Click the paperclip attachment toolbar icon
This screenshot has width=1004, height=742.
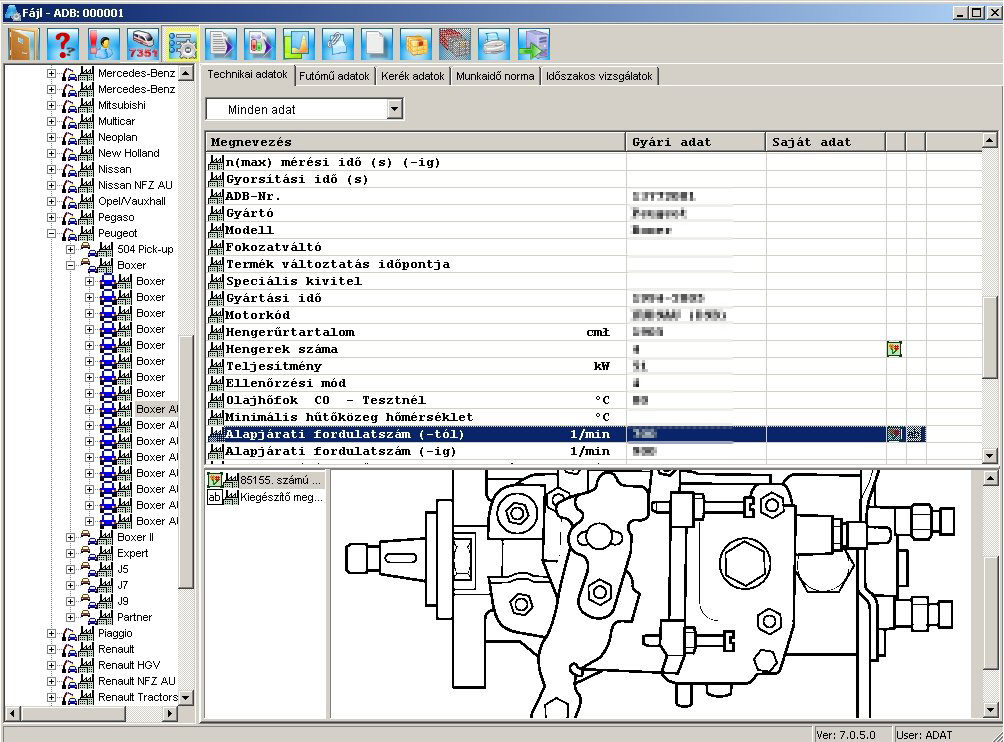pyautogui.click(x=337, y=44)
